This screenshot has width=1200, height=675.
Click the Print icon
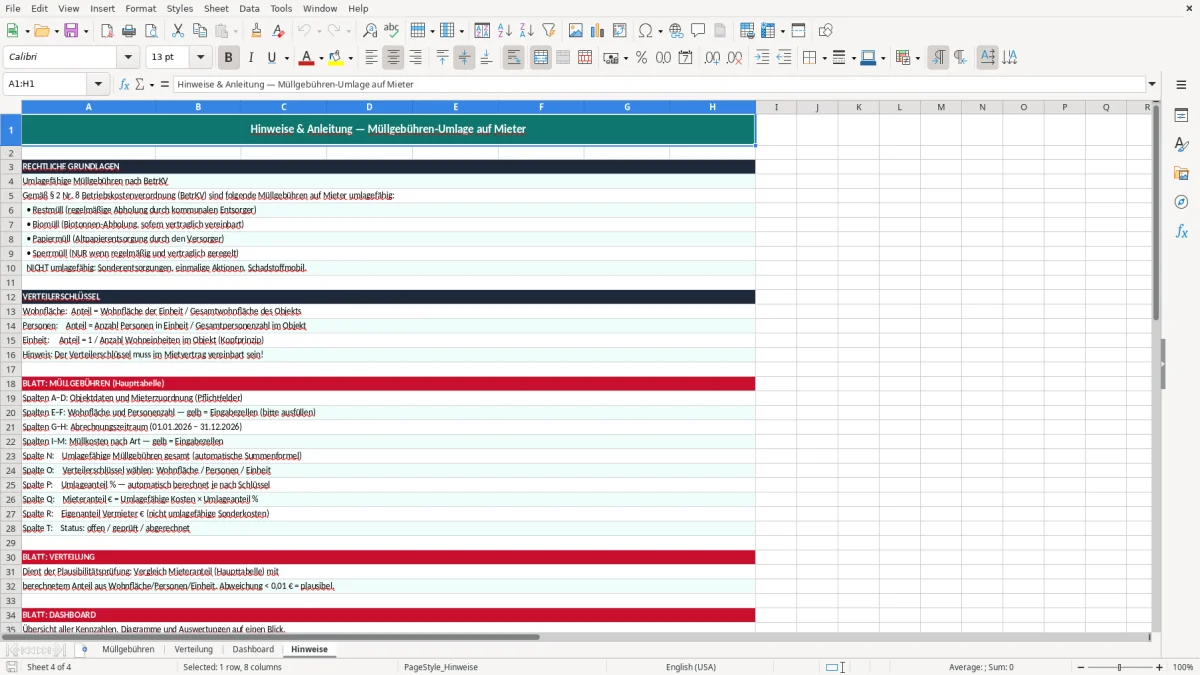pyautogui.click(x=128, y=31)
